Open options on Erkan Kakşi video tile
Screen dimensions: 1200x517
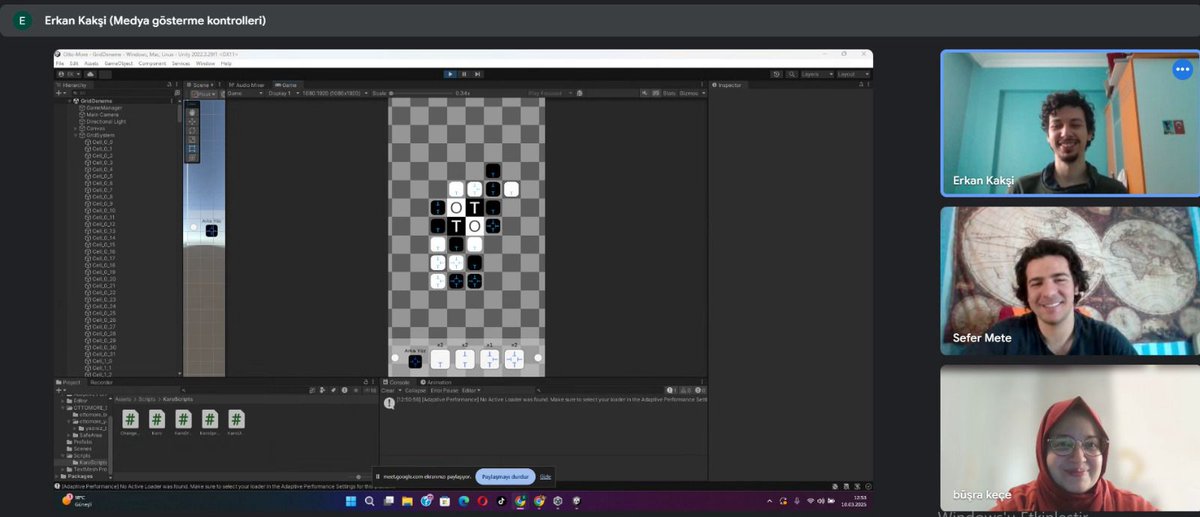point(1180,70)
